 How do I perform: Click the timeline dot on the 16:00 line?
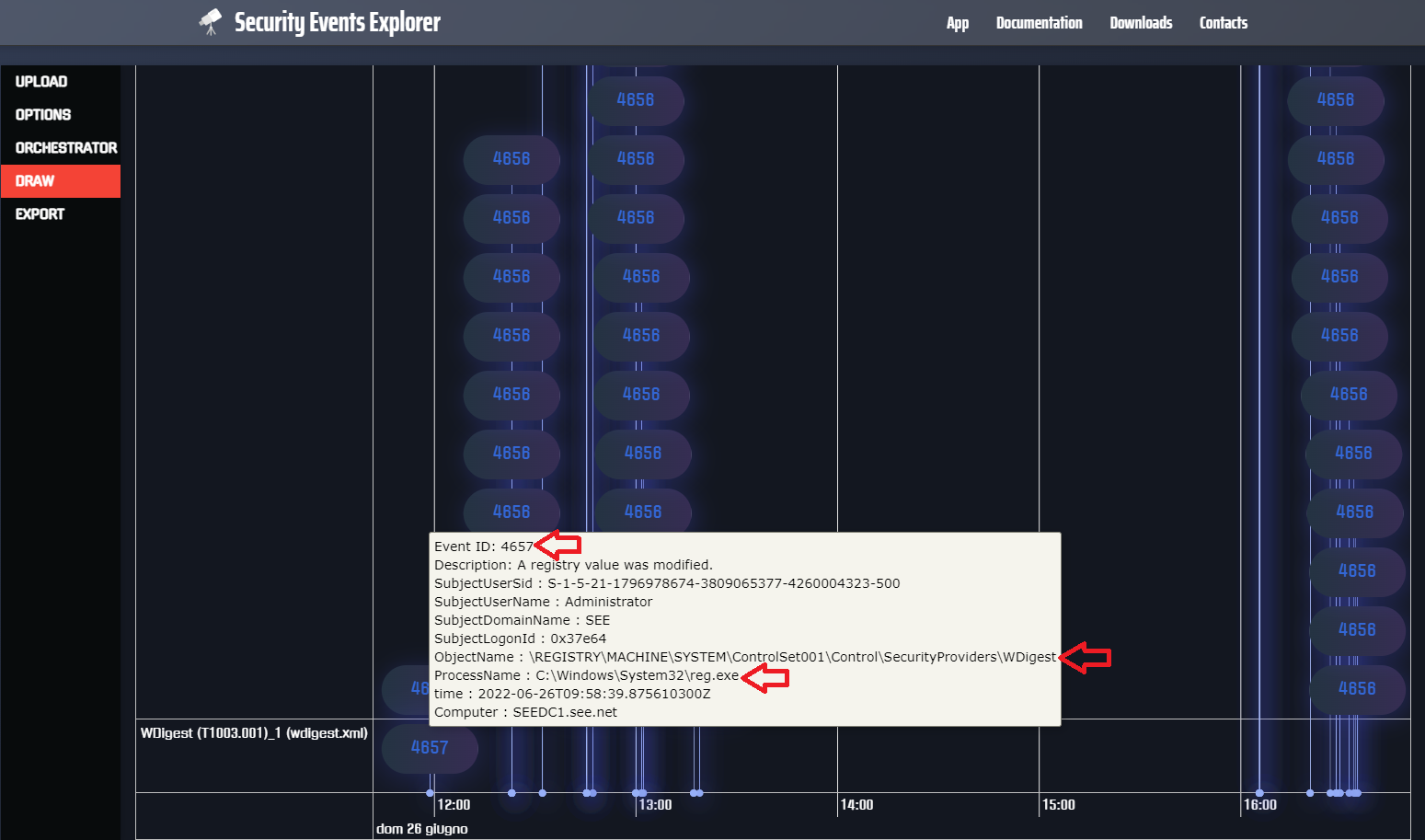click(x=1259, y=792)
